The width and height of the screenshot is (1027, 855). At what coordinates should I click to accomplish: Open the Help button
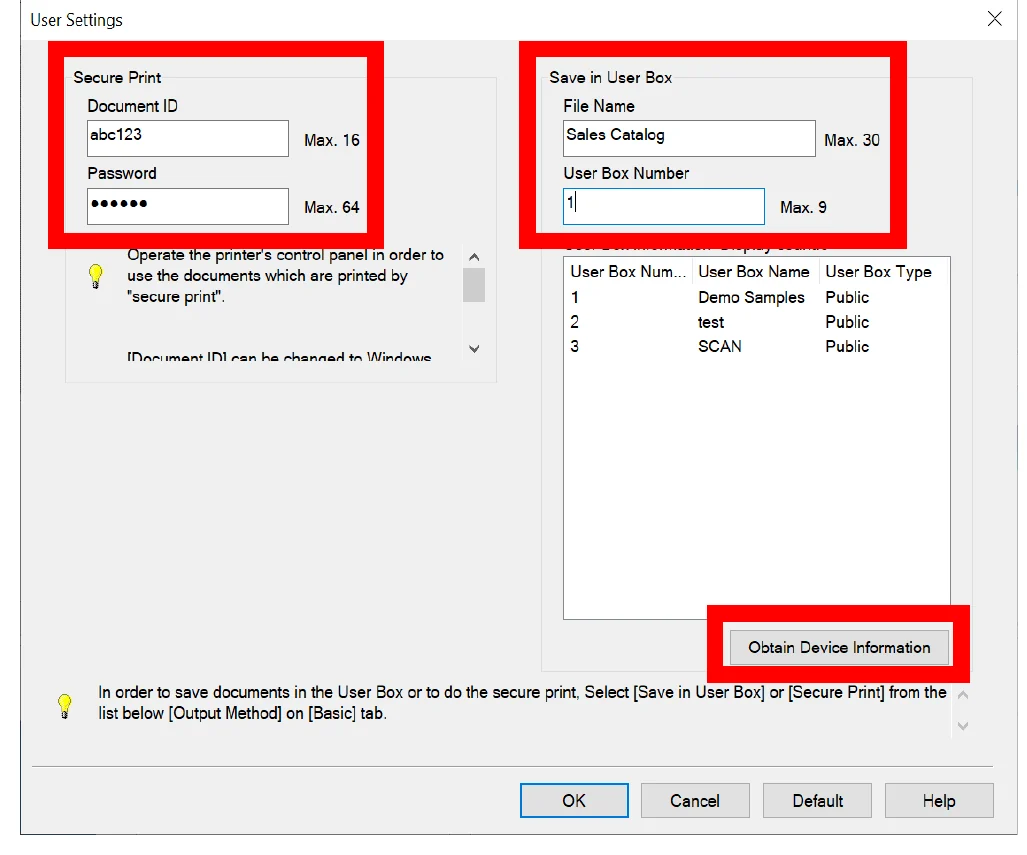tap(939, 801)
